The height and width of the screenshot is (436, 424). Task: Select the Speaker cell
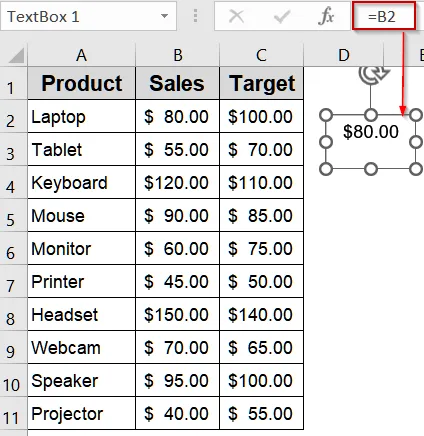pos(82,380)
